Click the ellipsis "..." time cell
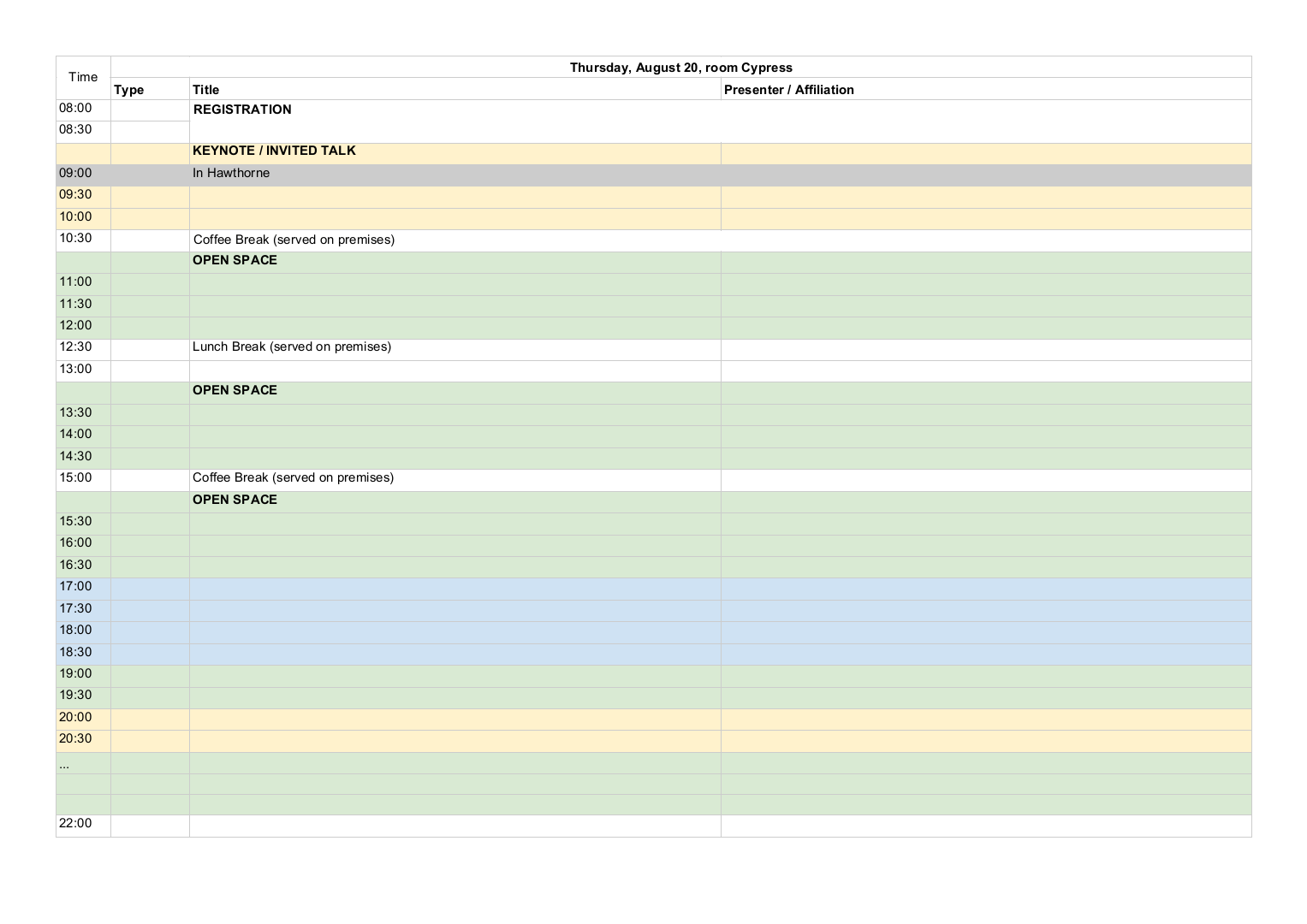 point(65,765)
